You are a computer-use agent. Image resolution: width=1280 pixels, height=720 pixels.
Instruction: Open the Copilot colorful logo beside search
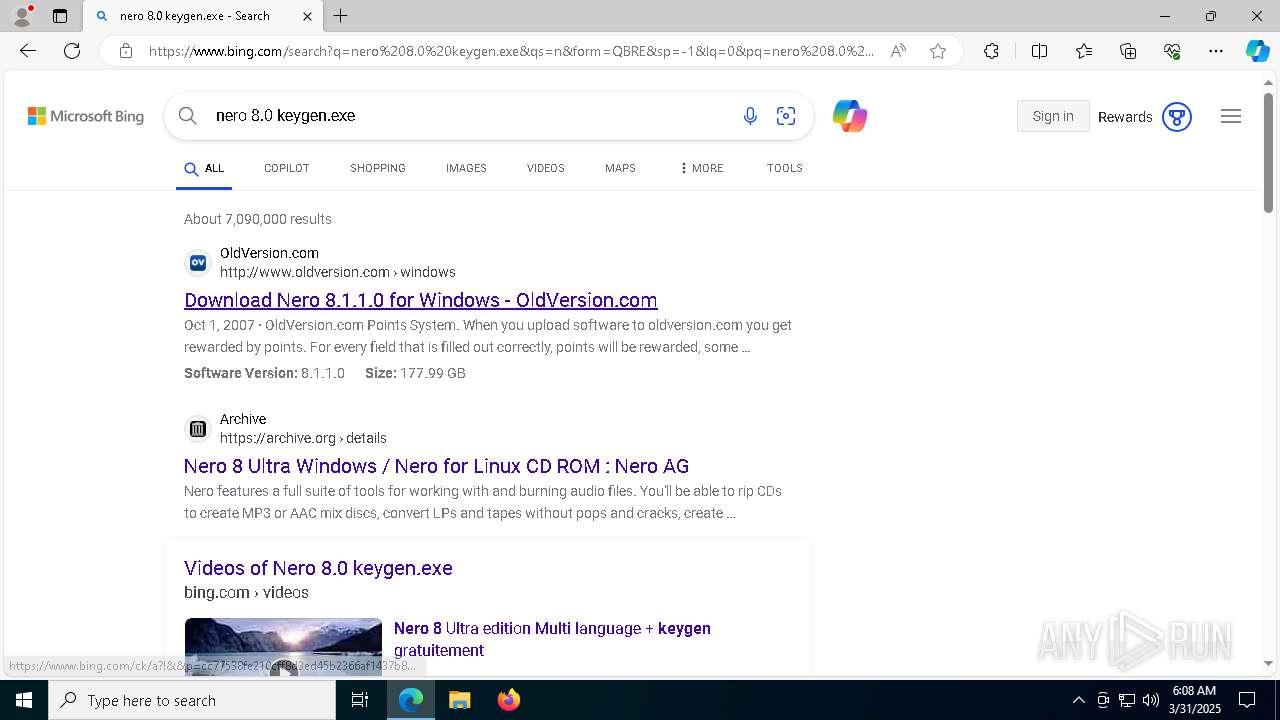click(850, 116)
